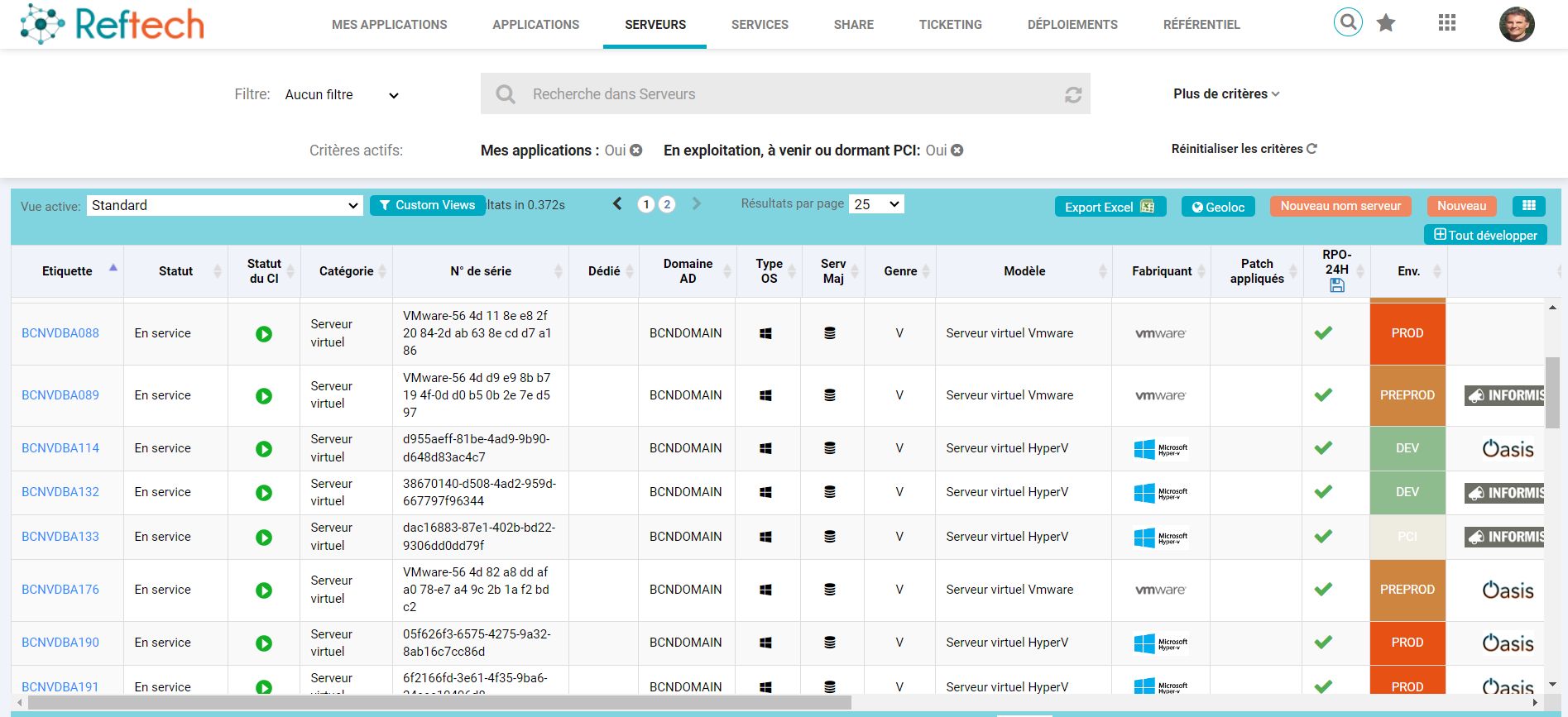The width and height of the screenshot is (1568, 717).
Task: Click the refresh icon in search bar
Action: (x=1073, y=95)
